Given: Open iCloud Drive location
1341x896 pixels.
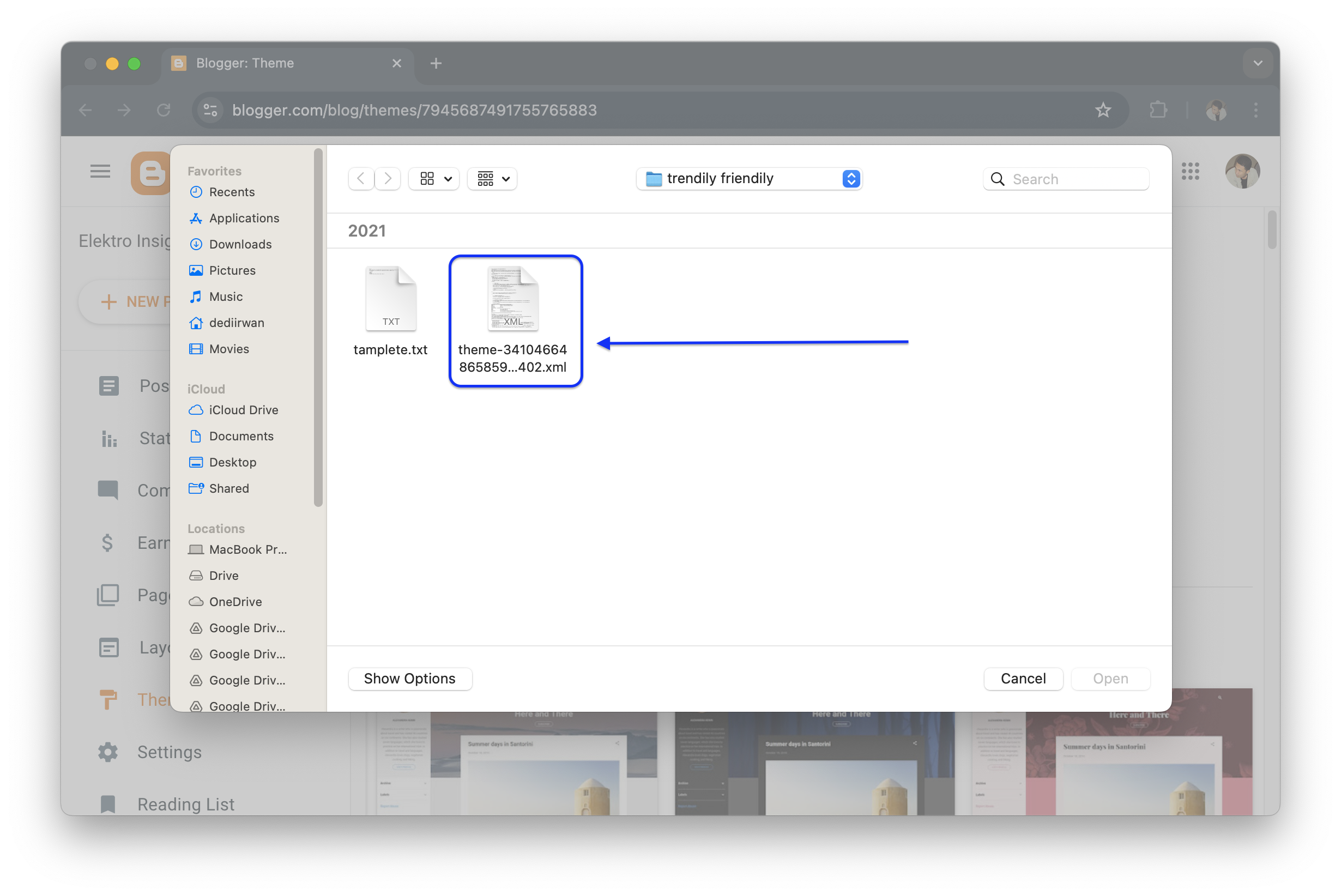Looking at the screenshot, I should pyautogui.click(x=244, y=410).
